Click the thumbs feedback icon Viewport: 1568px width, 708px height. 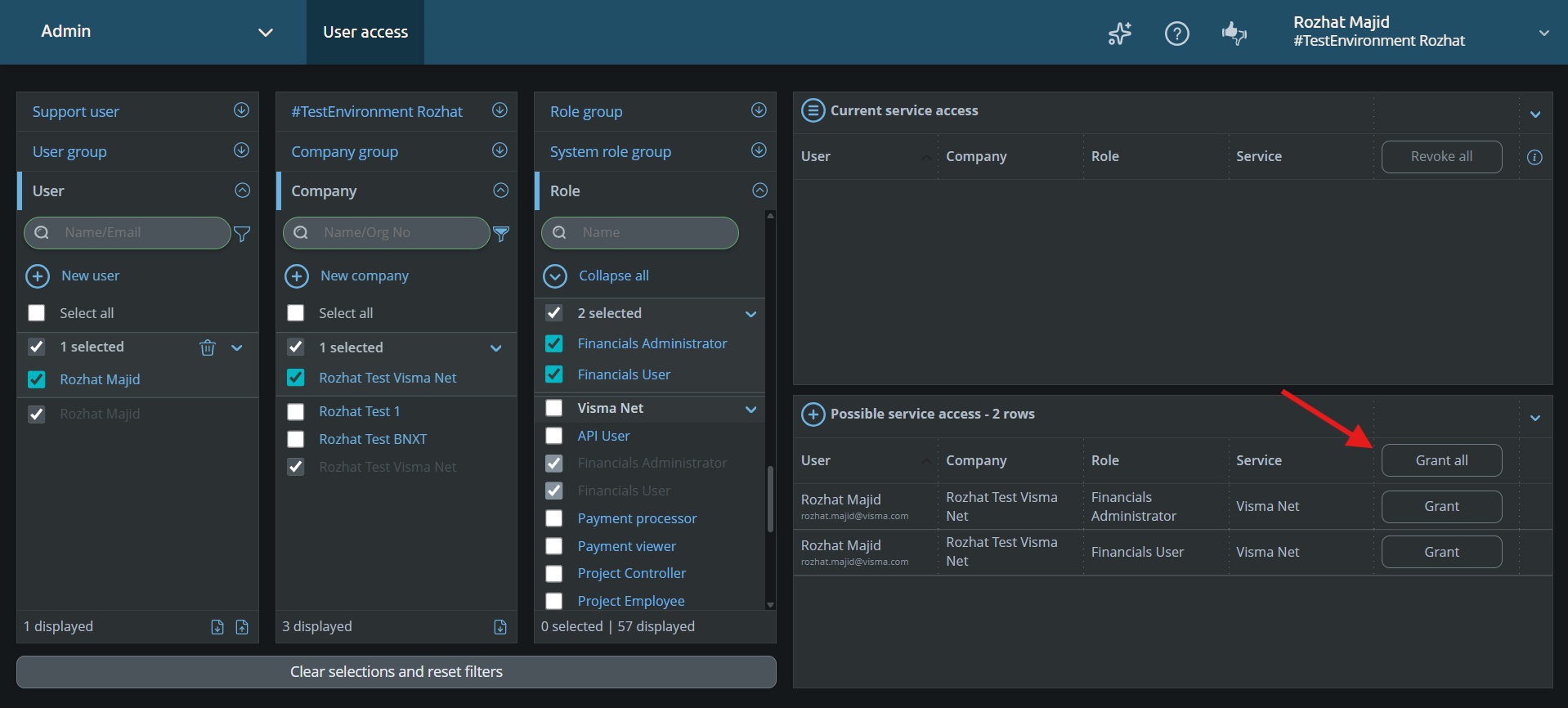(x=1234, y=33)
